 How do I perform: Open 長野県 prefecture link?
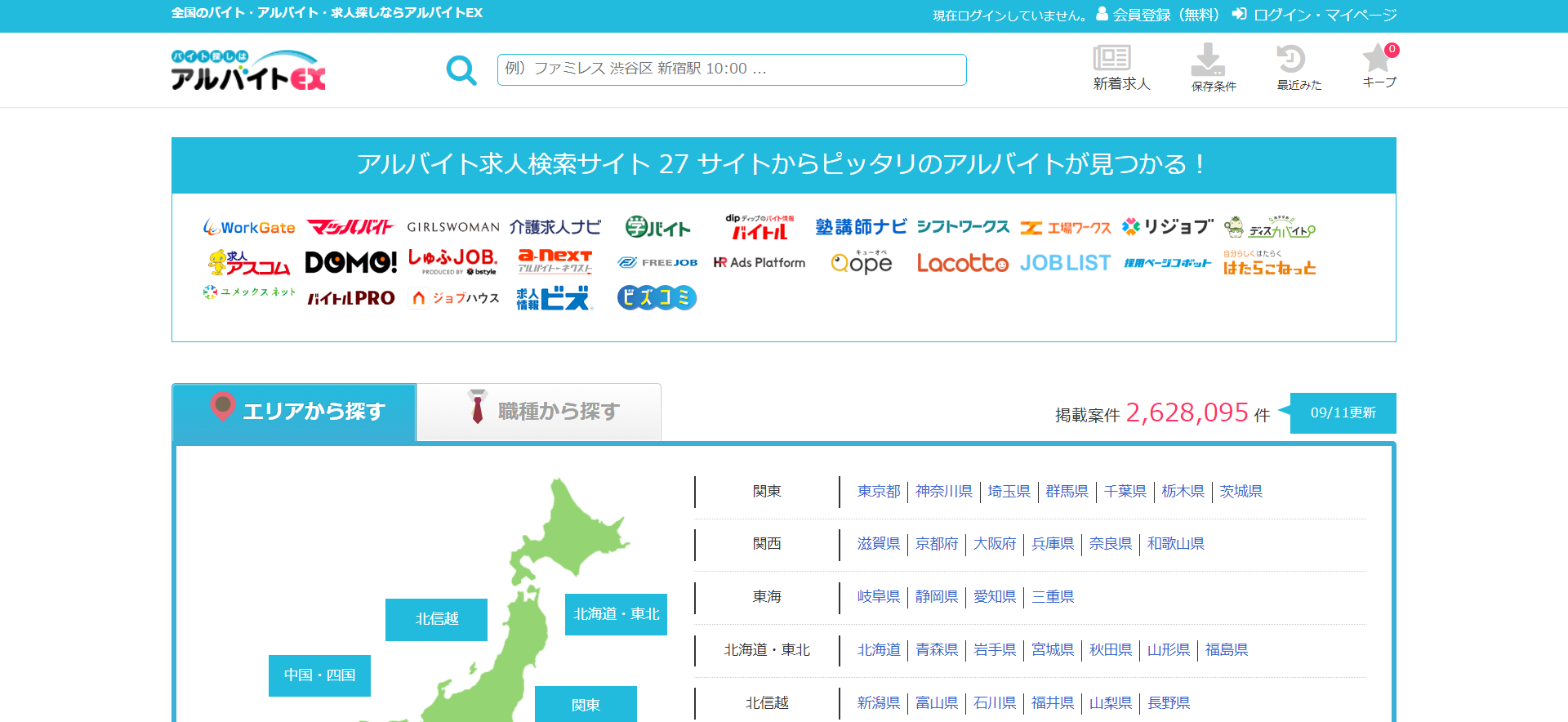[x=1169, y=702]
